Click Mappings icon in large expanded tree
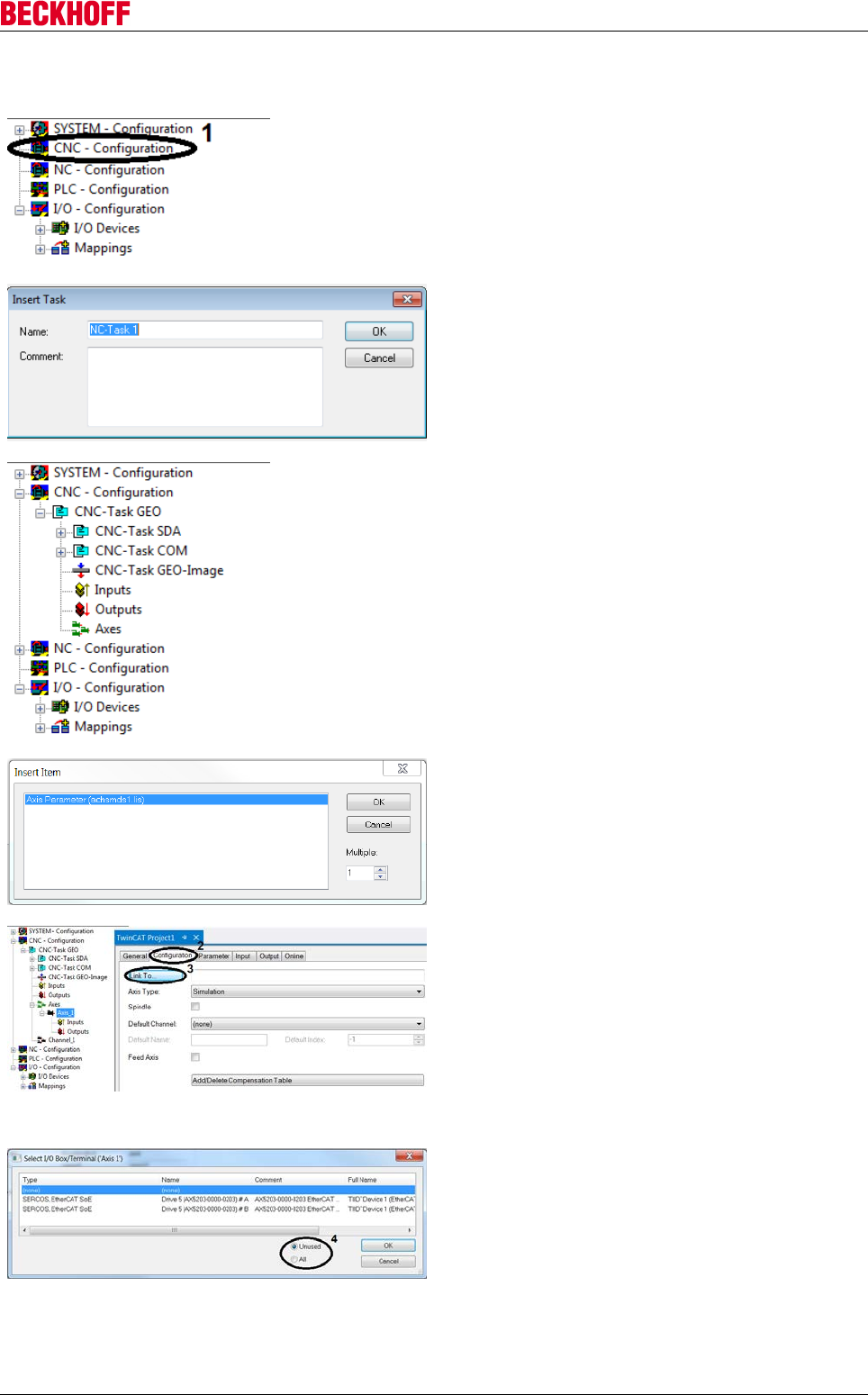This screenshot has width=868, height=1395. point(60,727)
